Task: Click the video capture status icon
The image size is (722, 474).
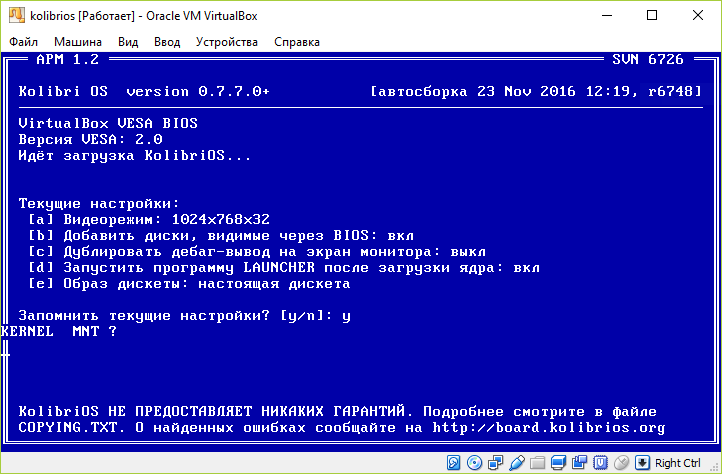Action: (579, 463)
